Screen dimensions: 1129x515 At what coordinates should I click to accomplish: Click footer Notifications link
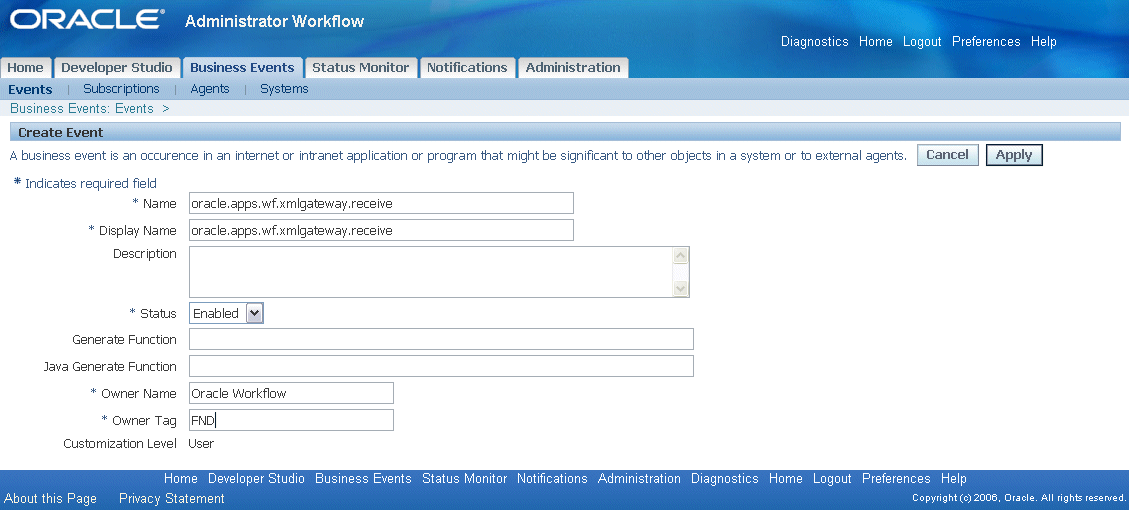pos(552,478)
